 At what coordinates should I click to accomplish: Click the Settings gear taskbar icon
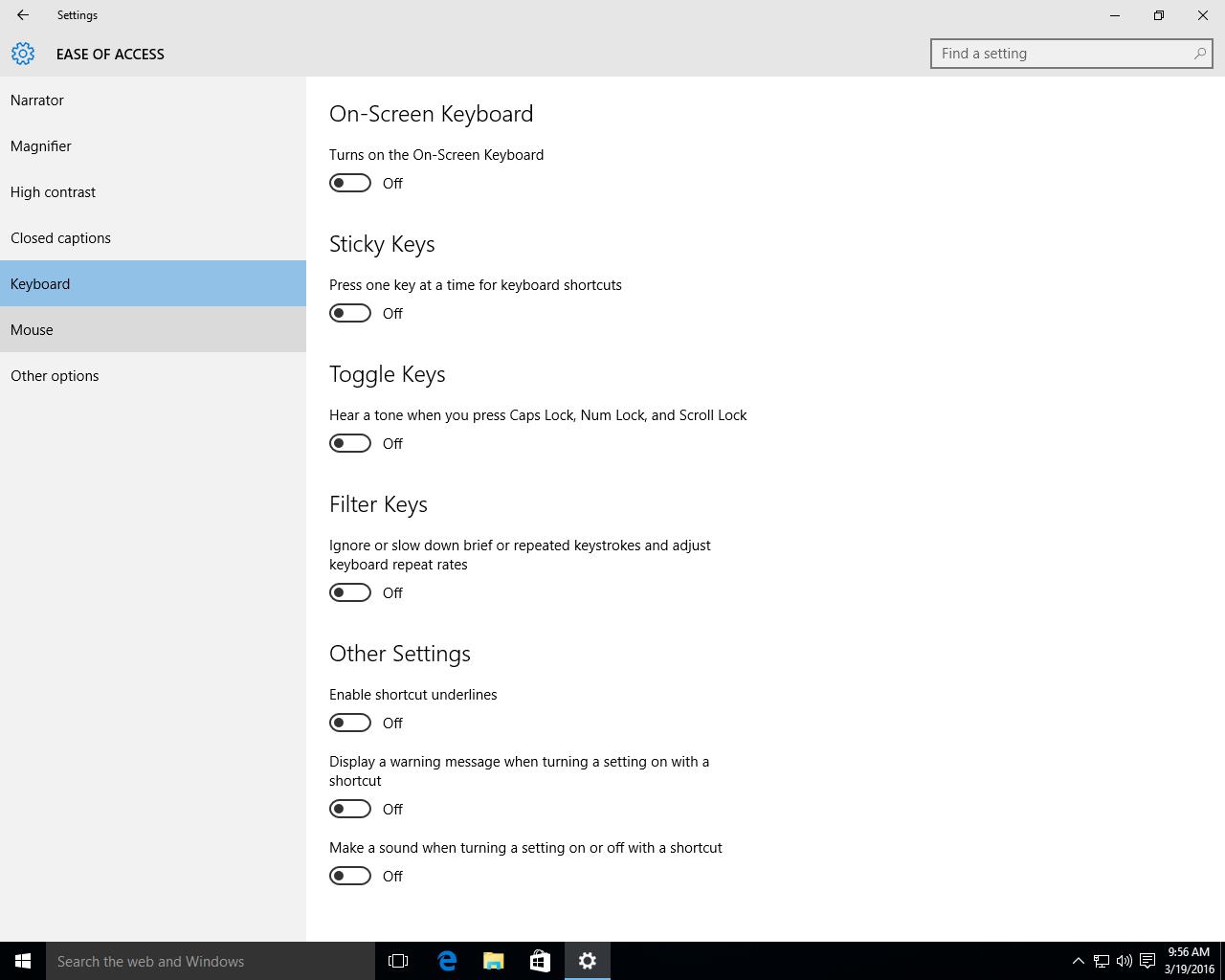tap(588, 961)
